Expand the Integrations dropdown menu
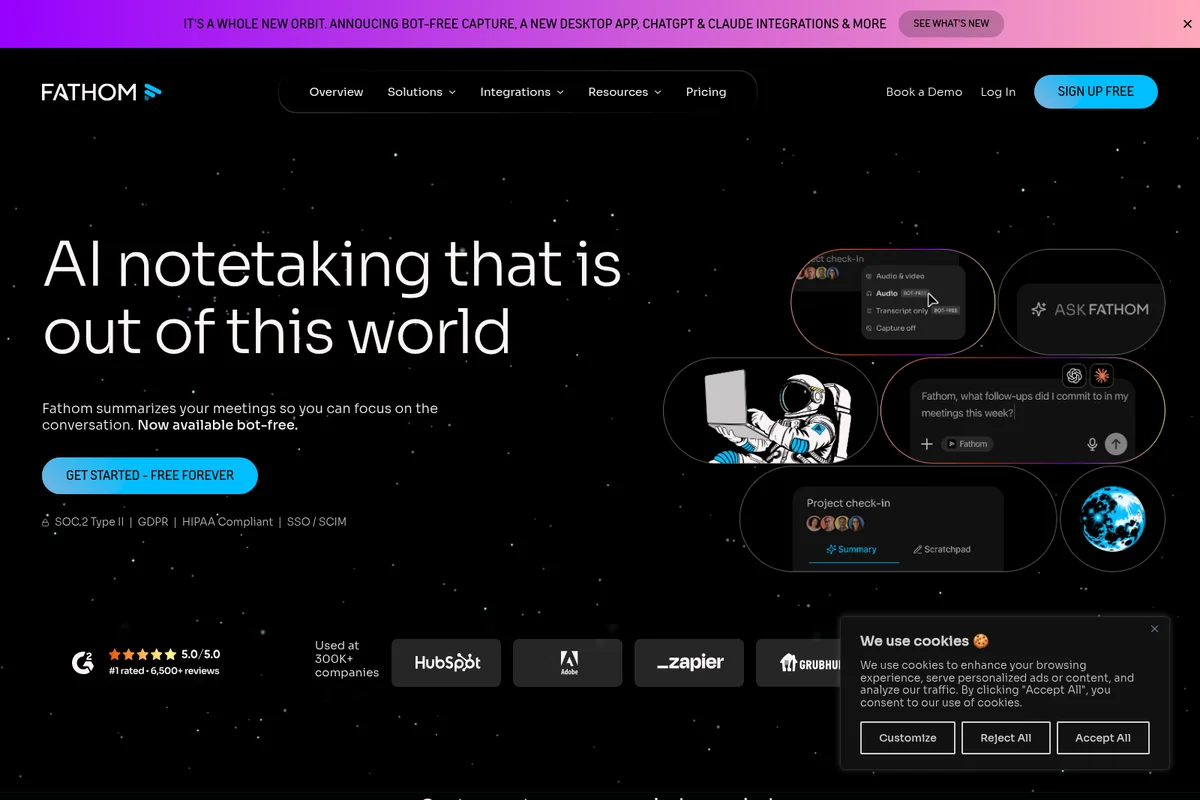1200x800 pixels. (522, 92)
